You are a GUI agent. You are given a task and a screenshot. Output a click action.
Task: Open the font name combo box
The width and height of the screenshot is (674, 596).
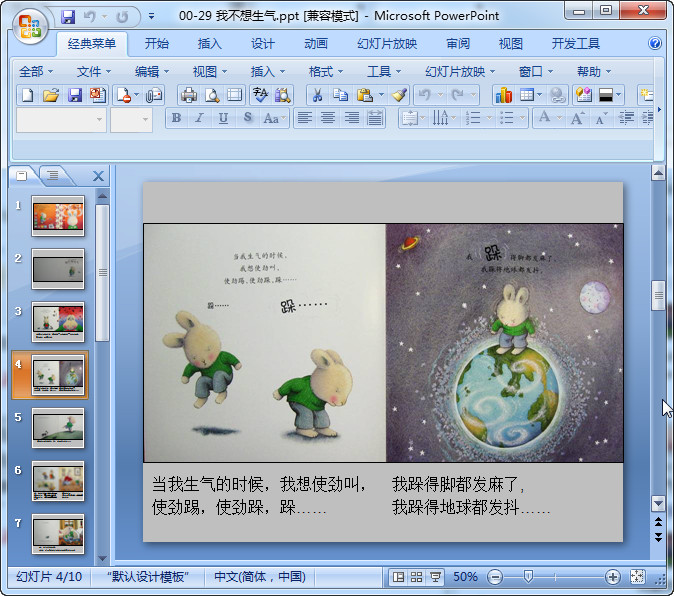[x=61, y=119]
